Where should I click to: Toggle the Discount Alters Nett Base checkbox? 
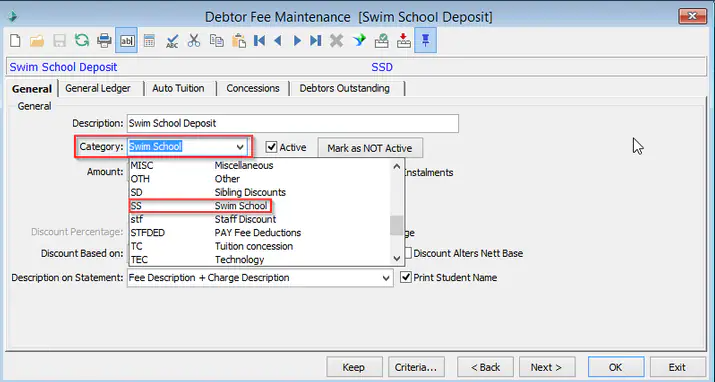(x=409, y=253)
